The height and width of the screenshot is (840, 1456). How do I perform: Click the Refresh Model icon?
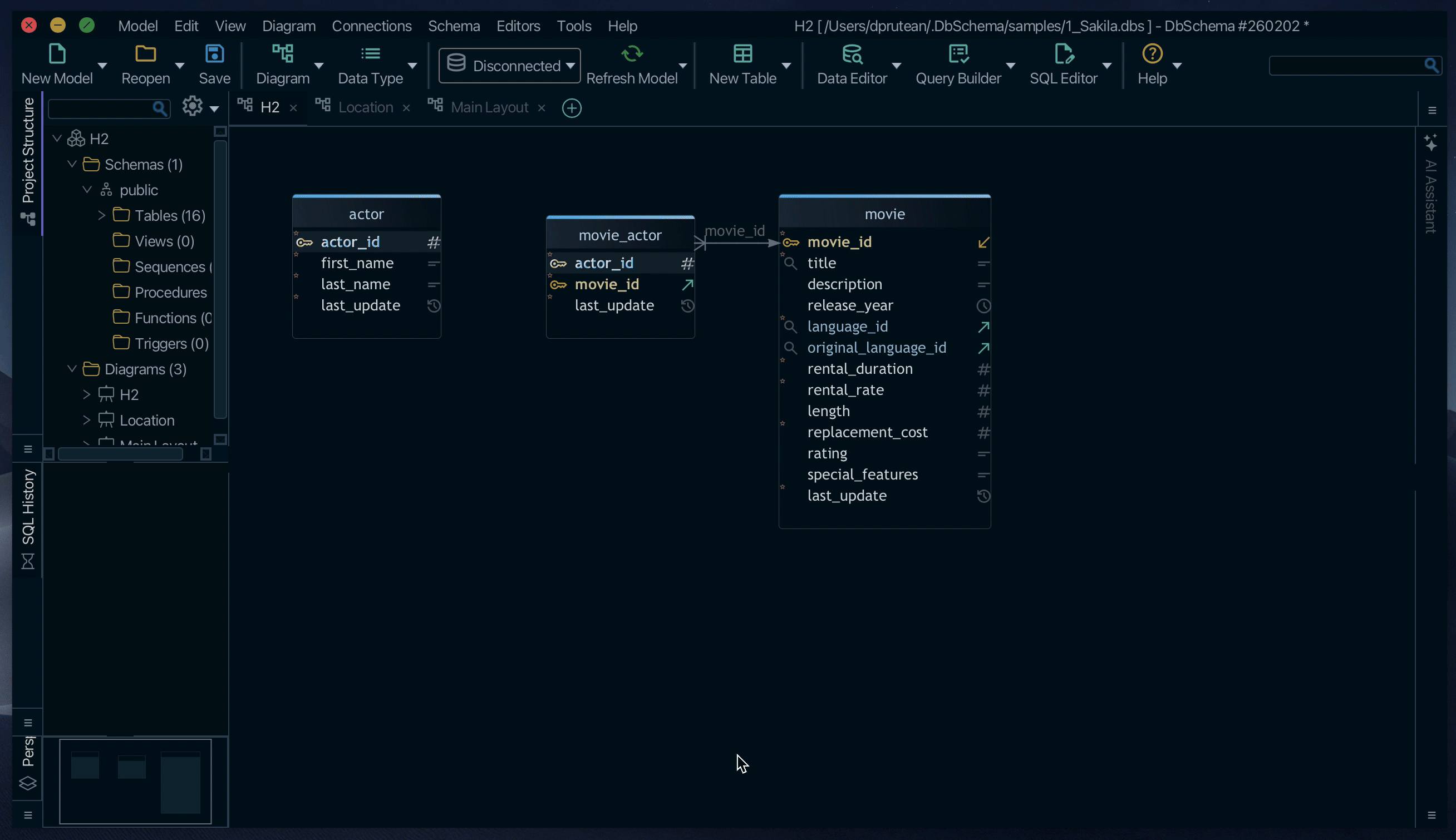click(631, 54)
